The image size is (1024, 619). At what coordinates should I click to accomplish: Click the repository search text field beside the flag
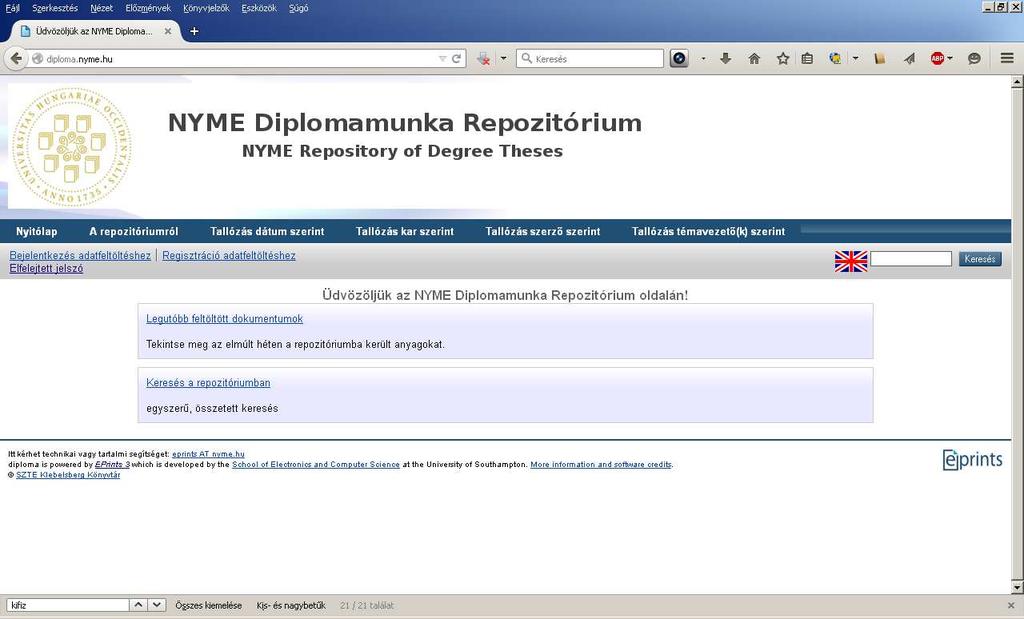click(x=911, y=259)
